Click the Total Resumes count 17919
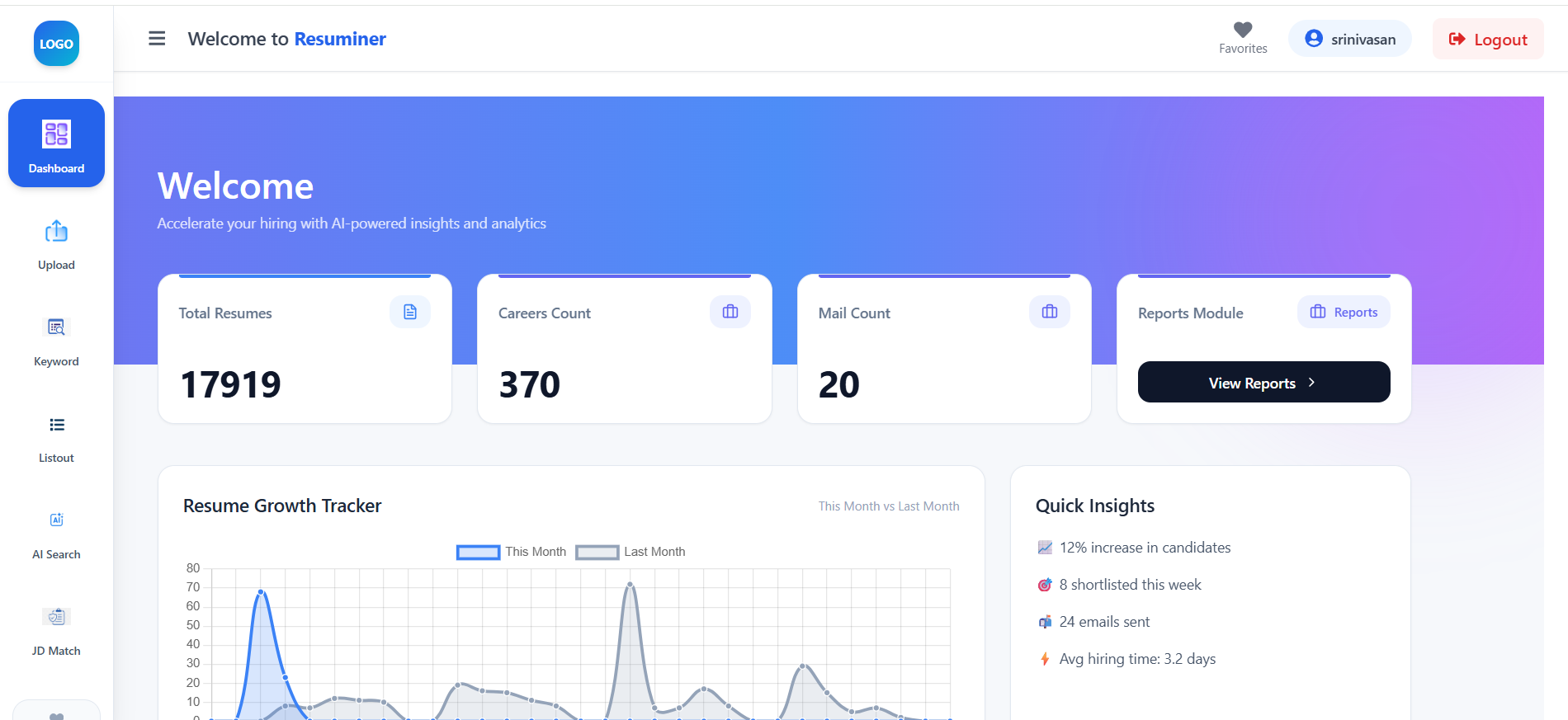The height and width of the screenshot is (720, 1568). [231, 384]
